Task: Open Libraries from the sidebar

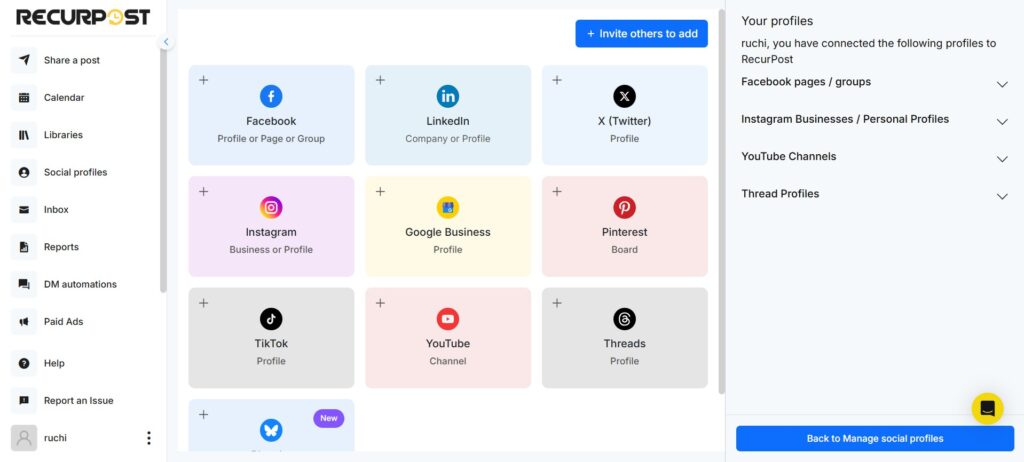Action: 63,135
